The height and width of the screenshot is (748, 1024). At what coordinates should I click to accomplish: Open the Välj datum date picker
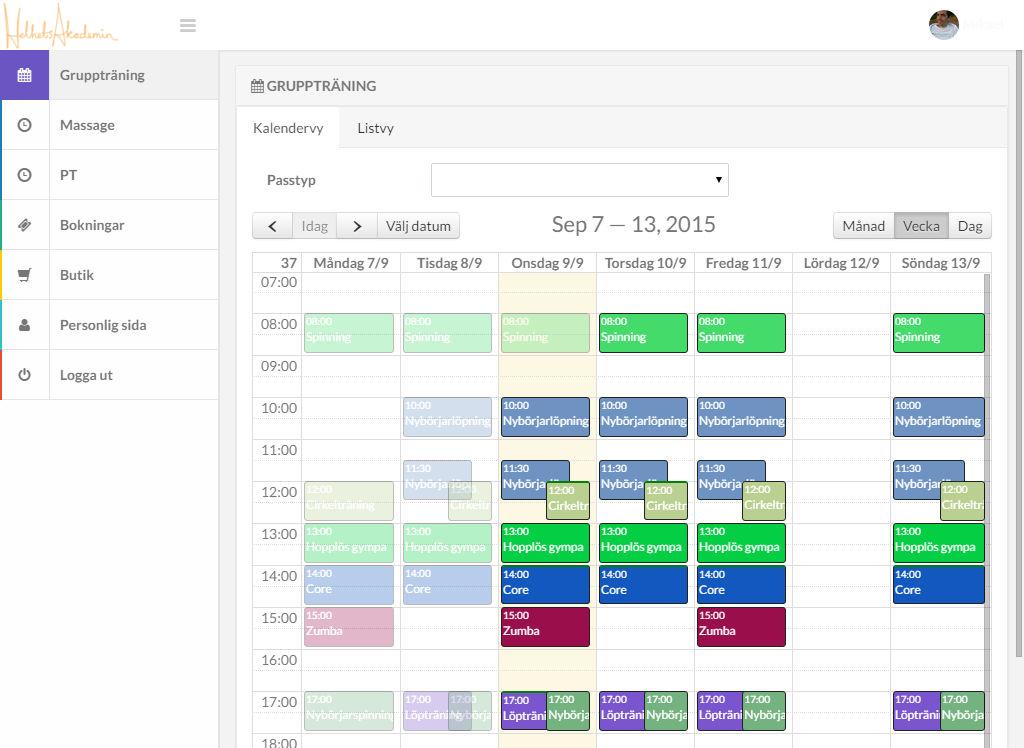point(418,226)
